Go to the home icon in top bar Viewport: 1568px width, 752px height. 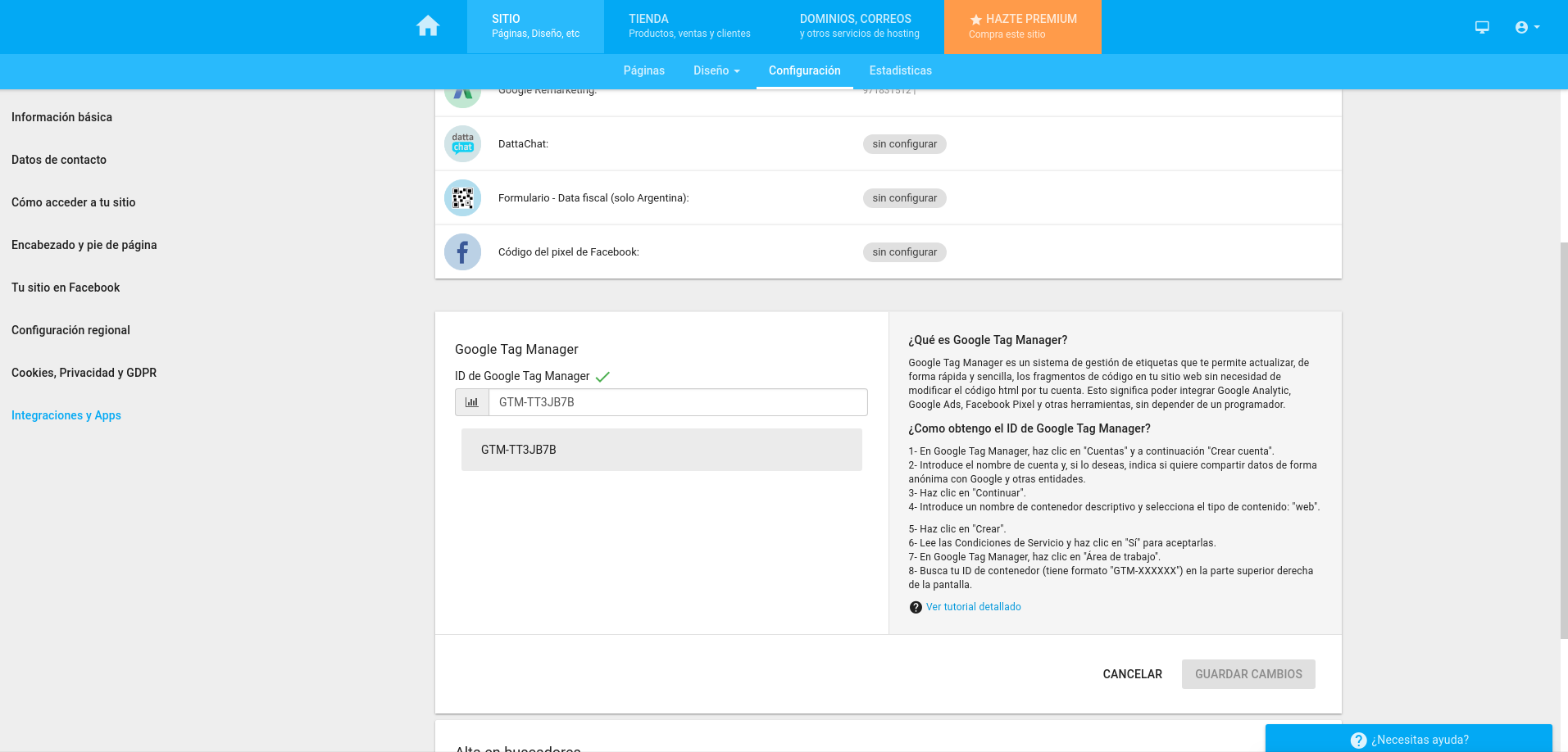[x=428, y=26]
